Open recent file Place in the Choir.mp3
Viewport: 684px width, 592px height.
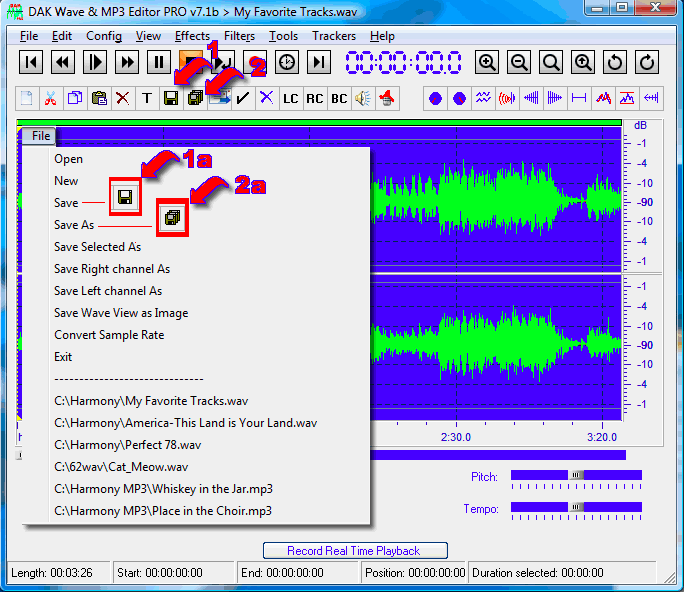[x=163, y=511]
